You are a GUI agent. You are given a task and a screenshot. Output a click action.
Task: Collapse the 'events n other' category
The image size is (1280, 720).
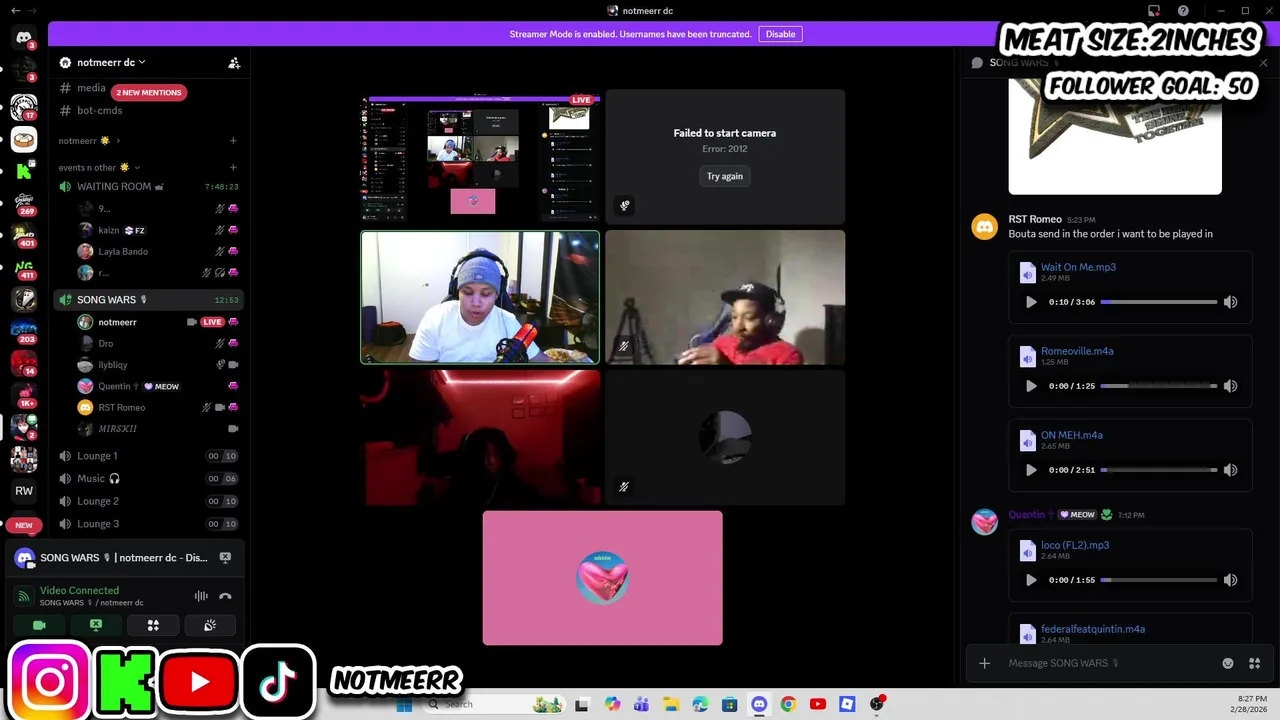point(99,167)
